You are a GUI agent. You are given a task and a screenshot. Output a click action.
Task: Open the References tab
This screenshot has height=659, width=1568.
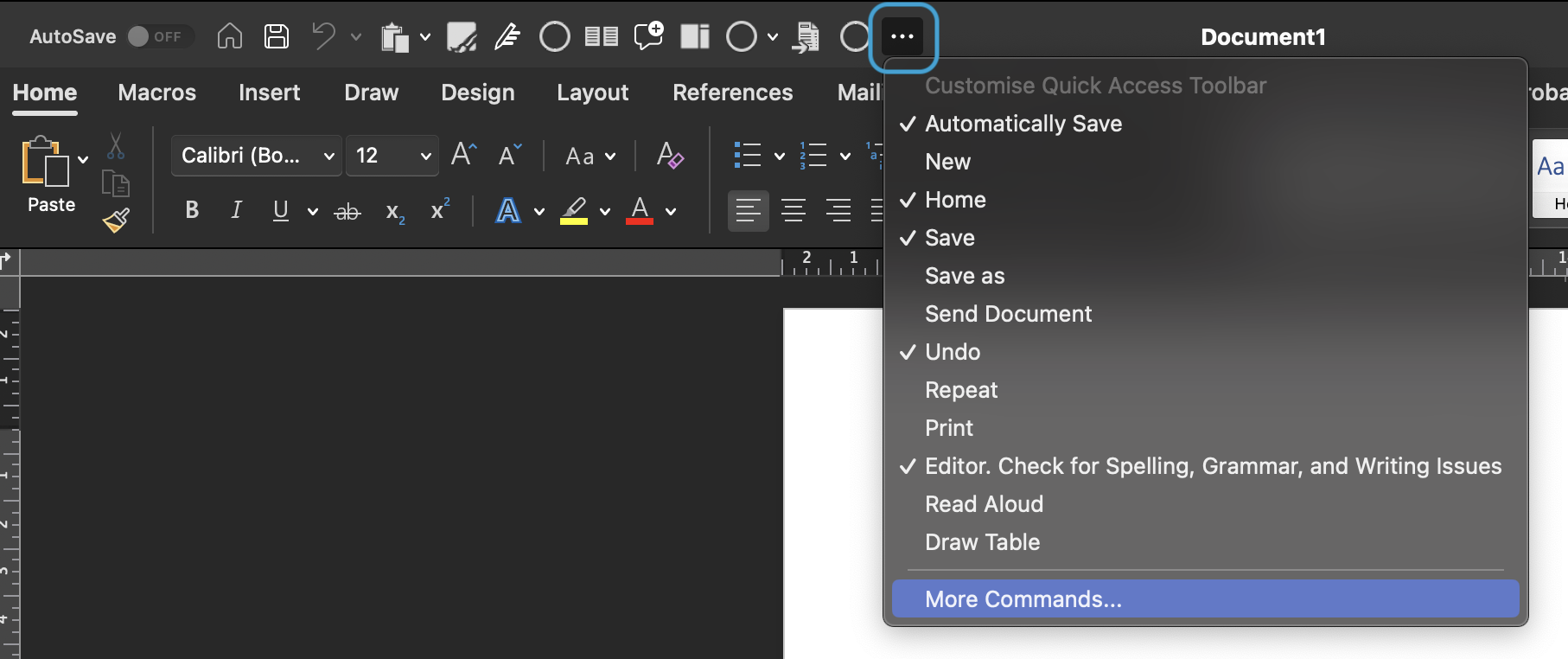[733, 93]
